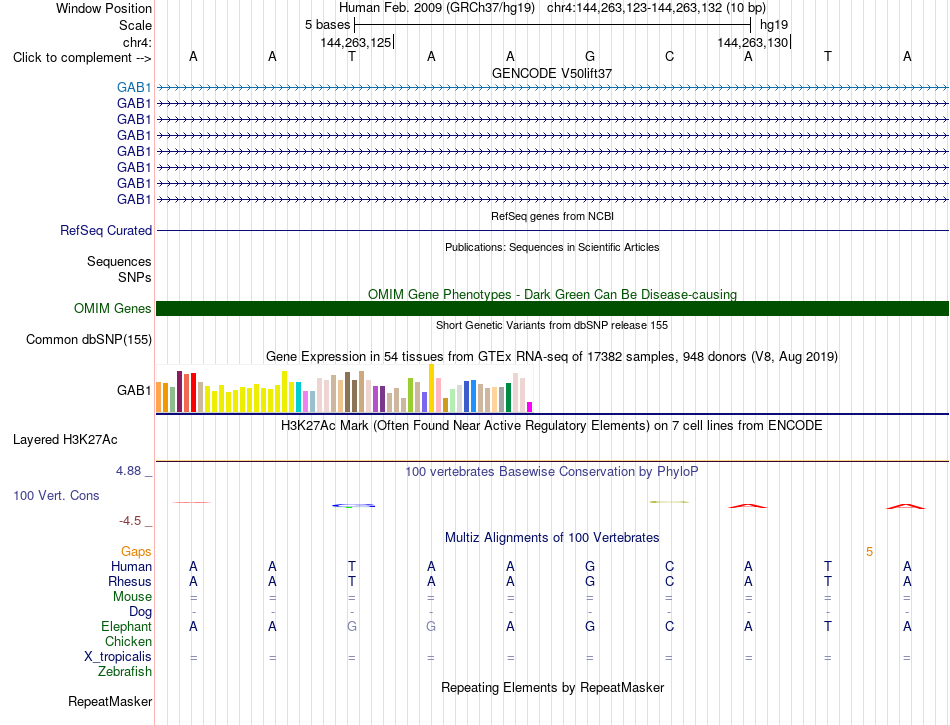
Task: Select the Rhesus species label
Action: [x=130, y=581]
